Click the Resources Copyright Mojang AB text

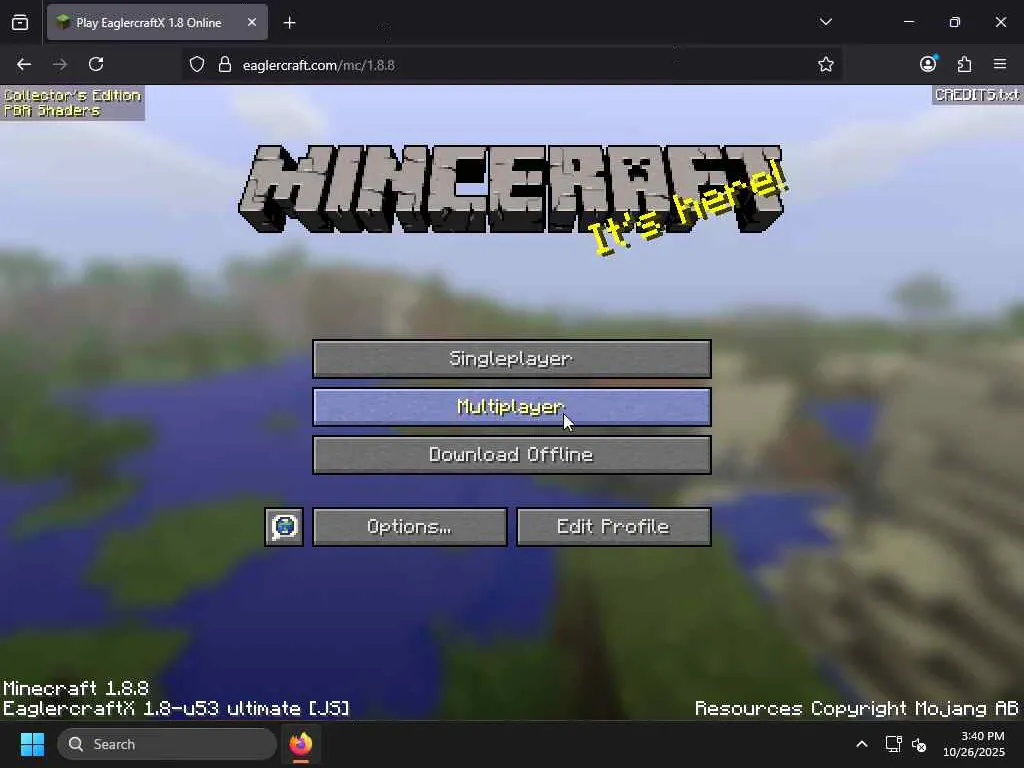click(x=856, y=709)
